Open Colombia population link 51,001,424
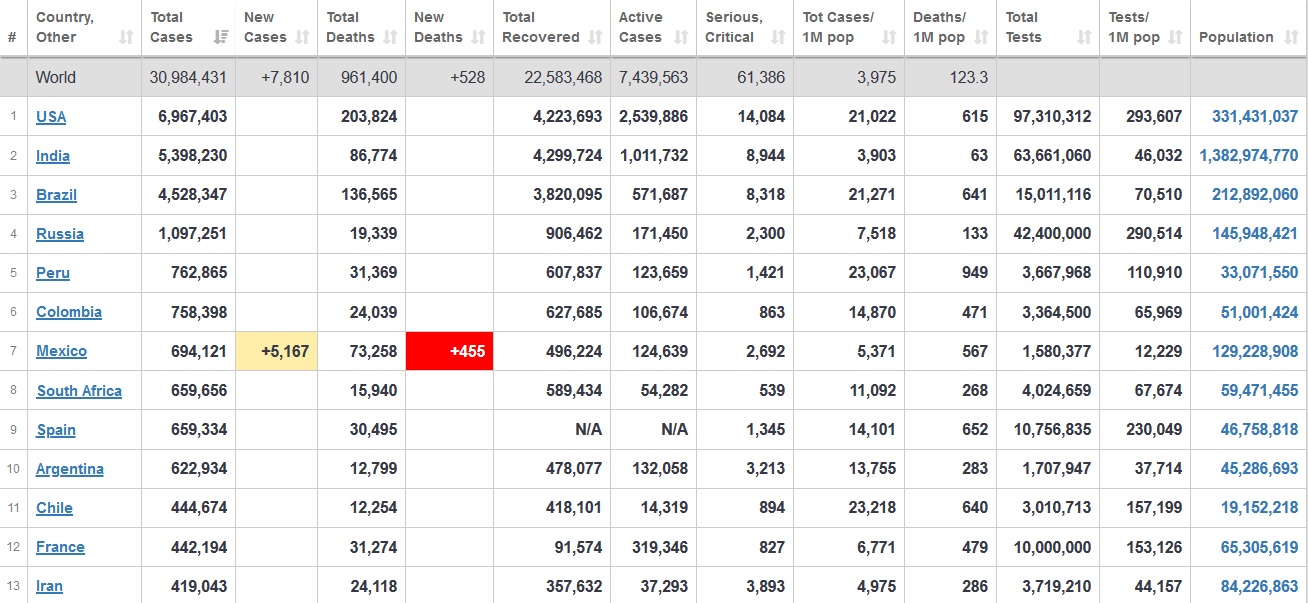 (1260, 312)
